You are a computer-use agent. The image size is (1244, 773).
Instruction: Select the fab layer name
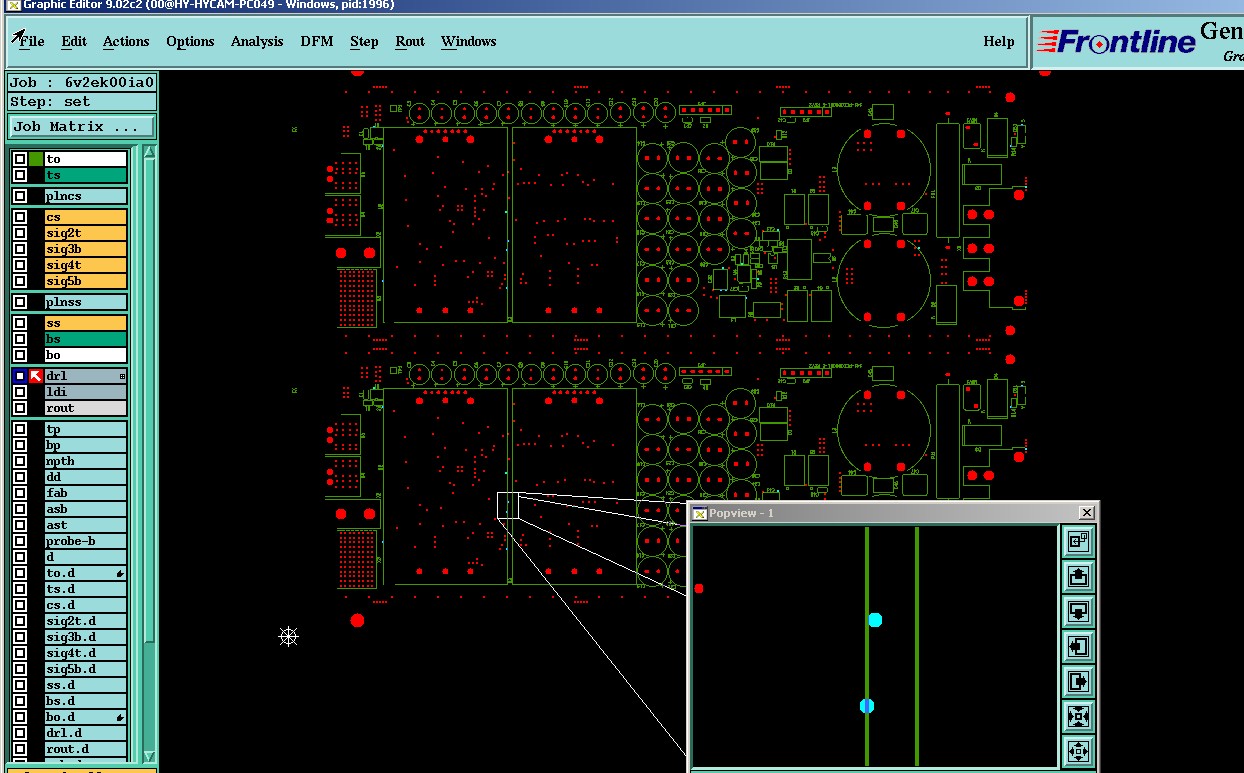tap(86, 493)
